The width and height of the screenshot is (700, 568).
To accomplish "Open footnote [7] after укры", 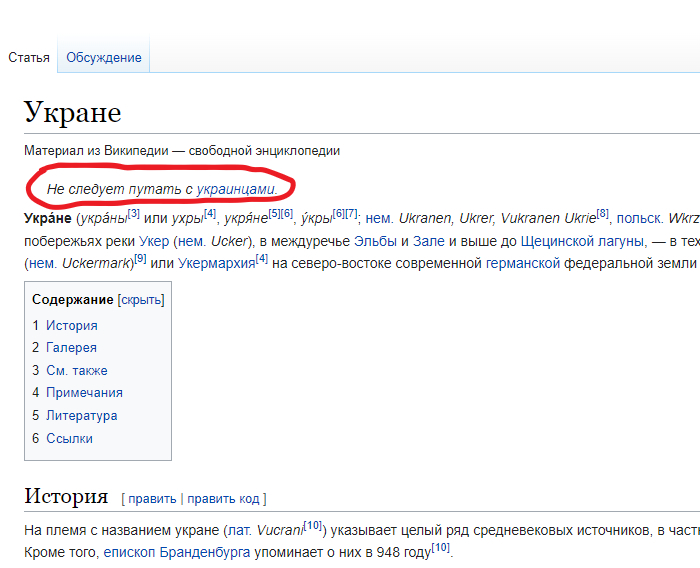I will 351,213.
